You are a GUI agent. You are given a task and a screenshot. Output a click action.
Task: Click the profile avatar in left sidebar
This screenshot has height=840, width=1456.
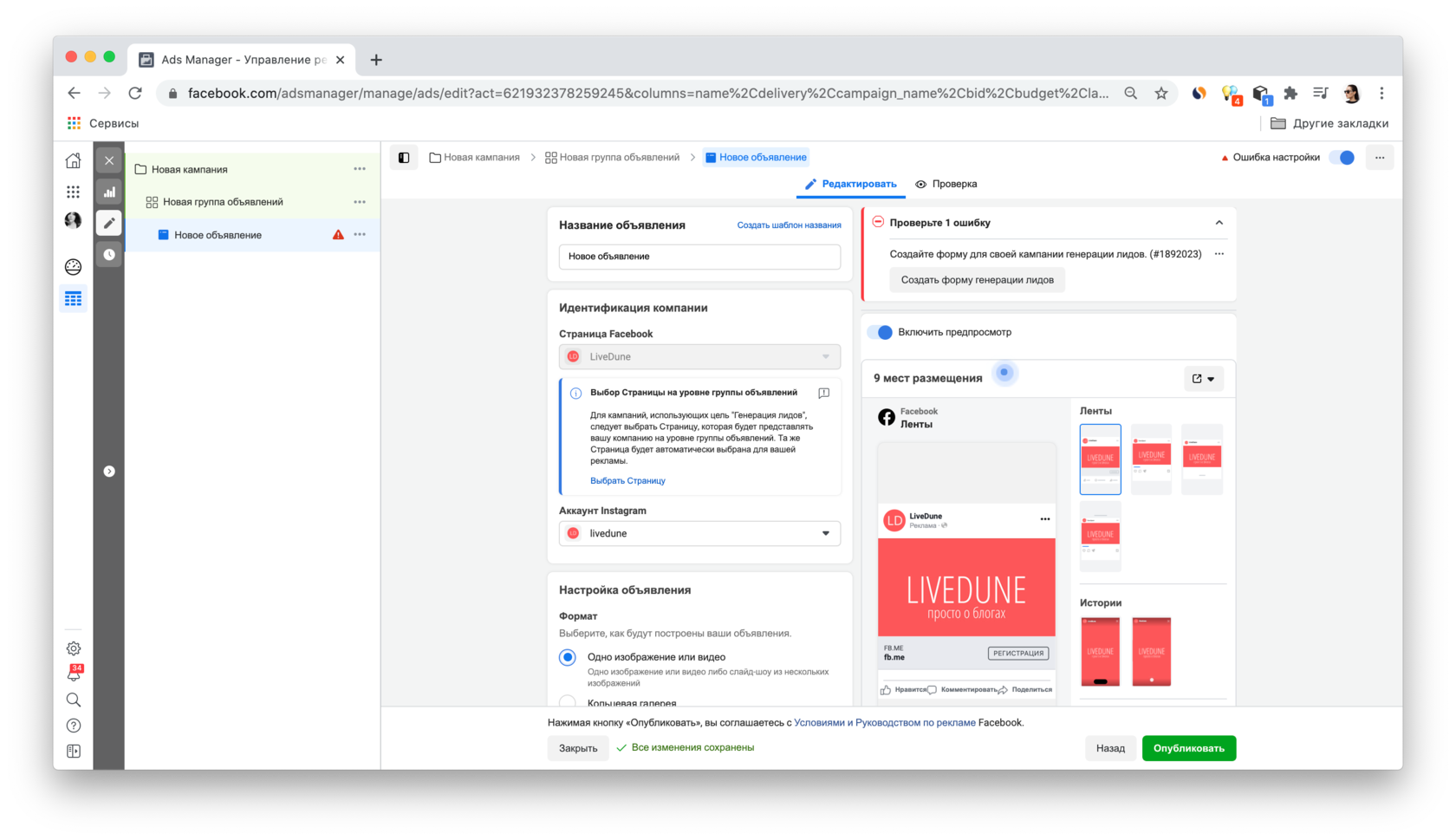tap(74, 220)
